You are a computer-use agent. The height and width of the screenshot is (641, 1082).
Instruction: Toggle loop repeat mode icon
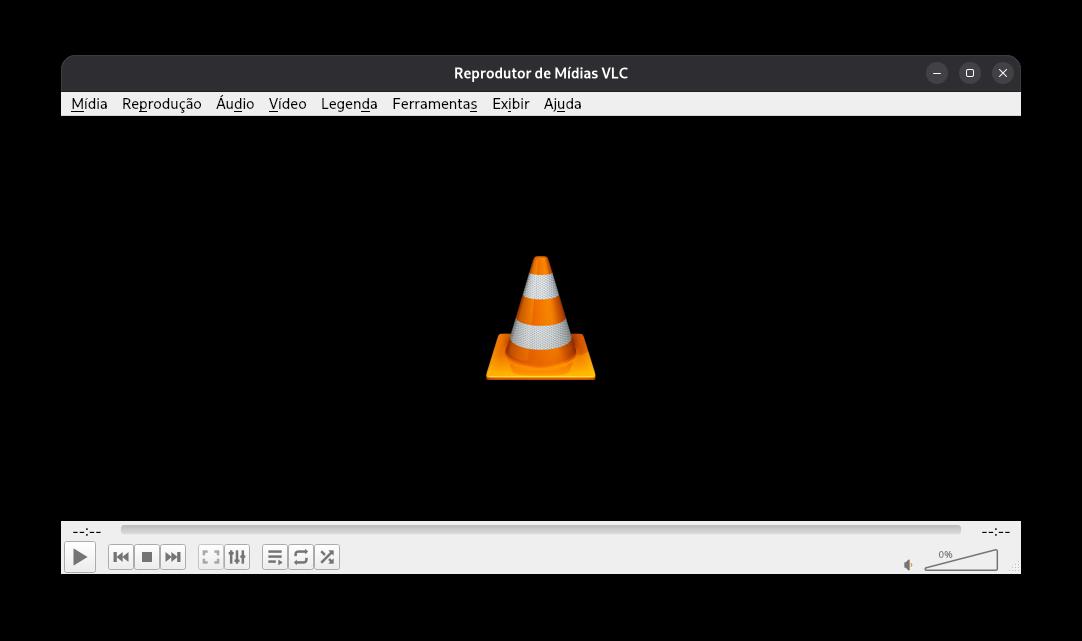[x=301, y=557]
